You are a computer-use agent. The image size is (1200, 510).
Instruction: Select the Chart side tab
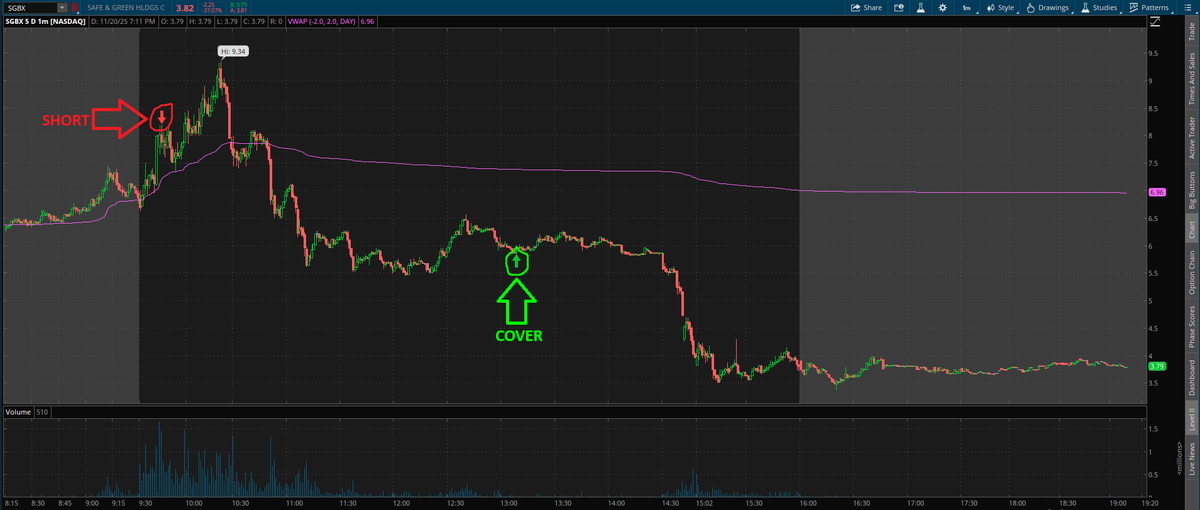pyautogui.click(x=1191, y=229)
